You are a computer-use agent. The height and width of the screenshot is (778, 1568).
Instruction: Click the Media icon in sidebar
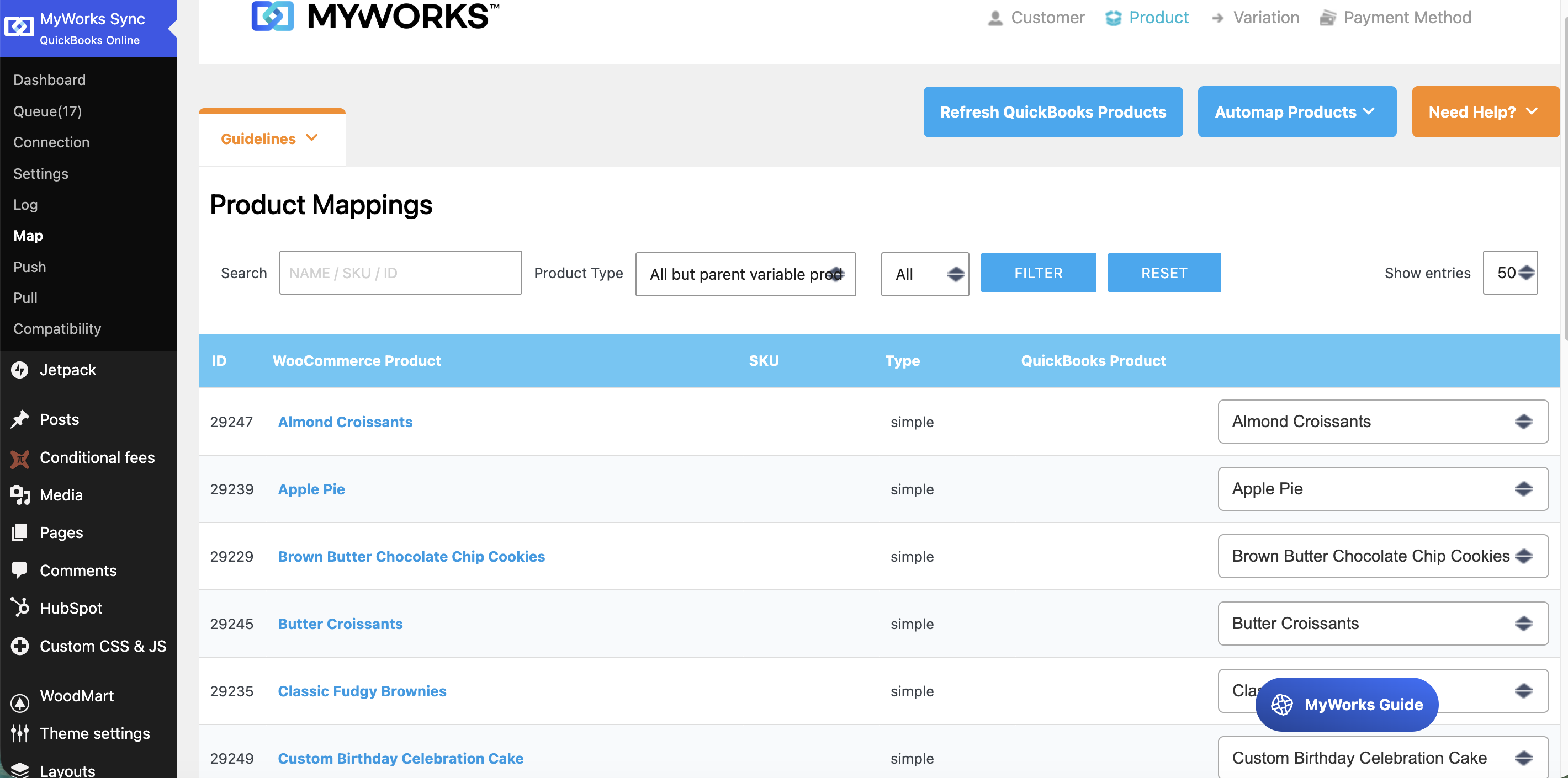click(x=20, y=495)
